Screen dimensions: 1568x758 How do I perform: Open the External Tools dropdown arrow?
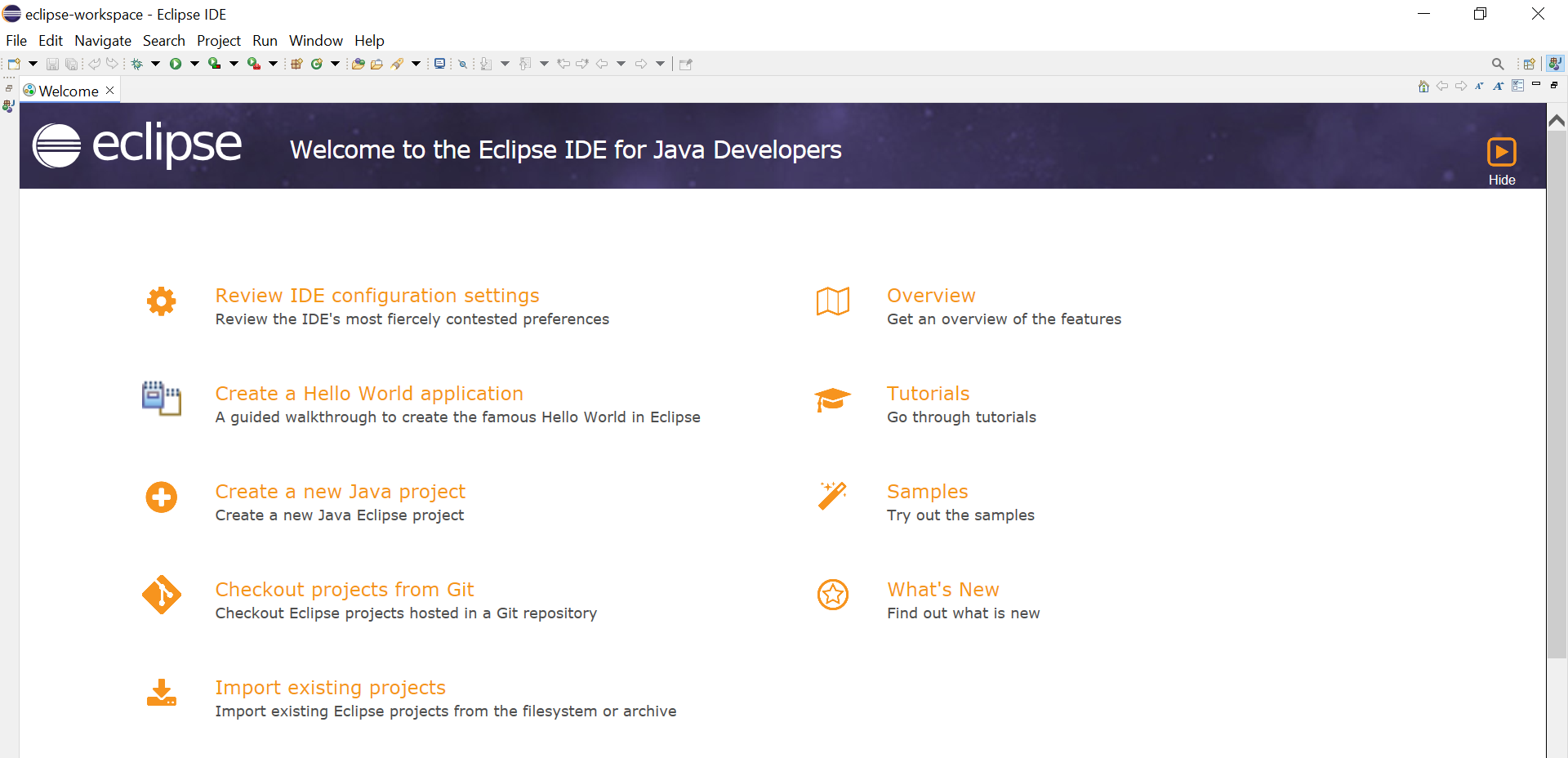tap(273, 64)
